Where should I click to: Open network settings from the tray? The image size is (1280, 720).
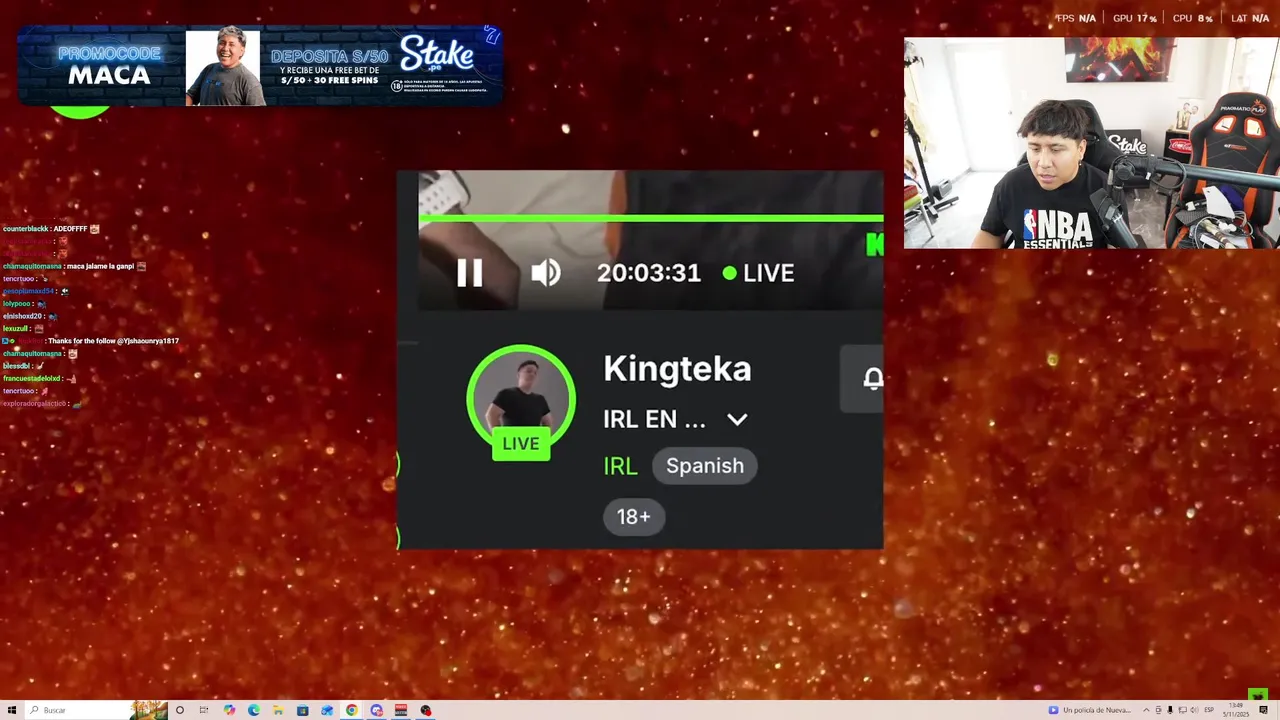click(1183, 710)
